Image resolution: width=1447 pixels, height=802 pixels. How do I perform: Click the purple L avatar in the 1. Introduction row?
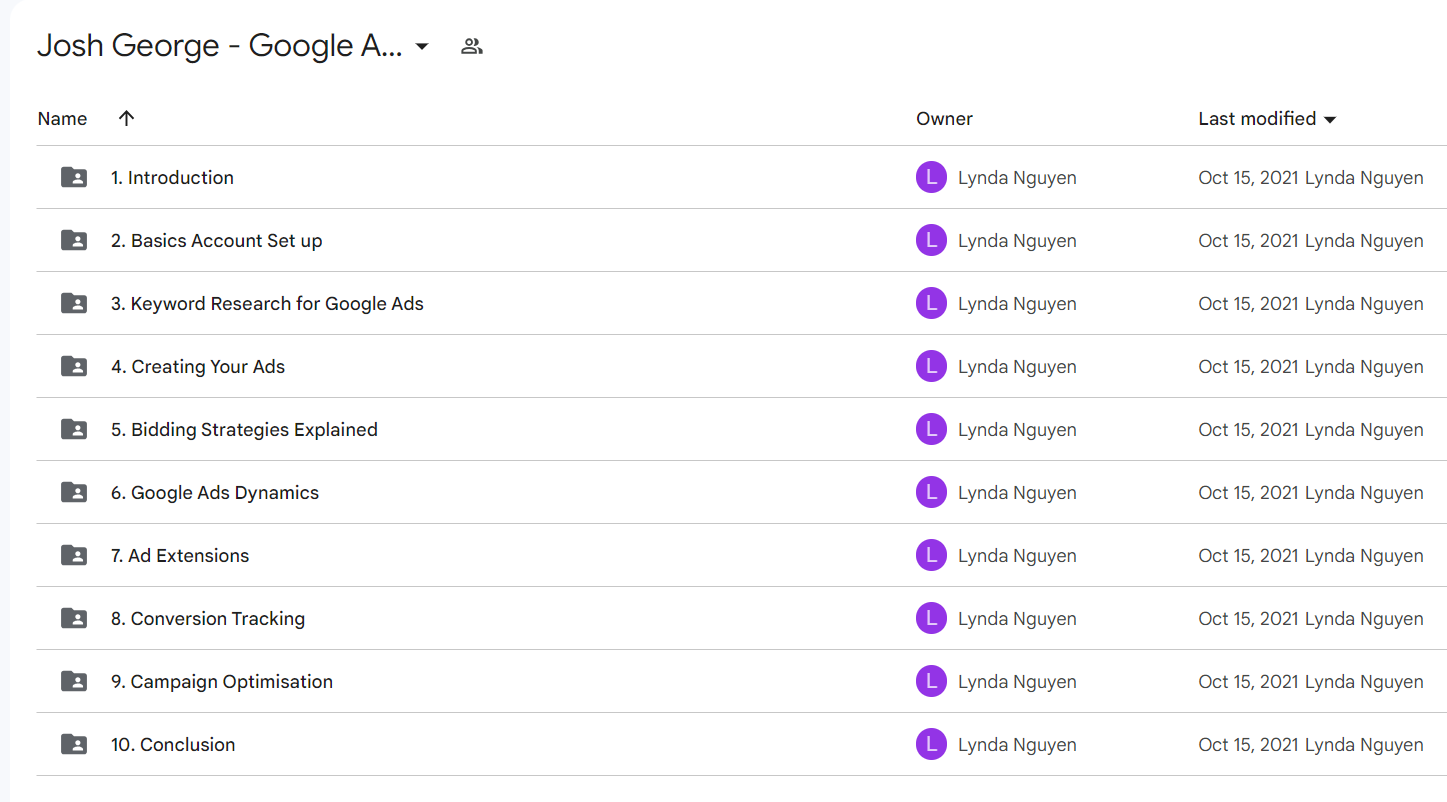[x=931, y=177]
